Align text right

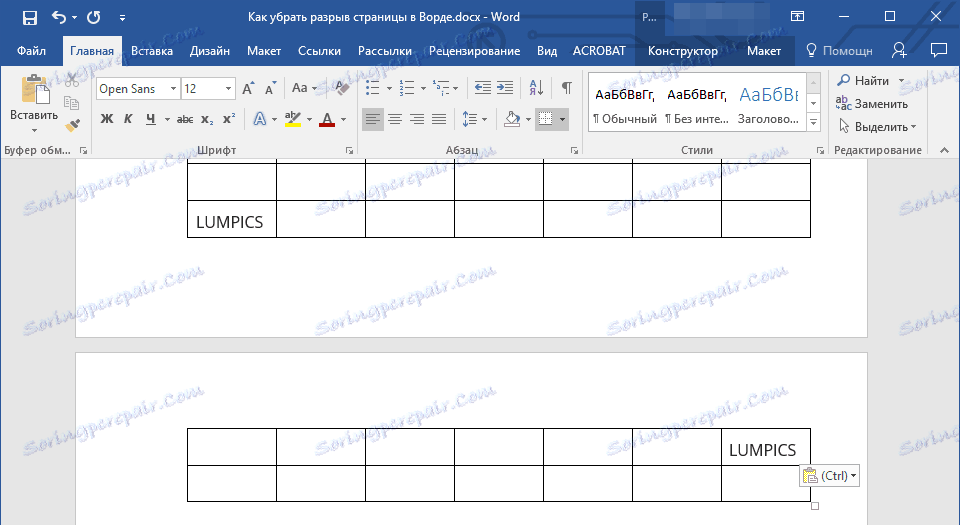(417, 119)
